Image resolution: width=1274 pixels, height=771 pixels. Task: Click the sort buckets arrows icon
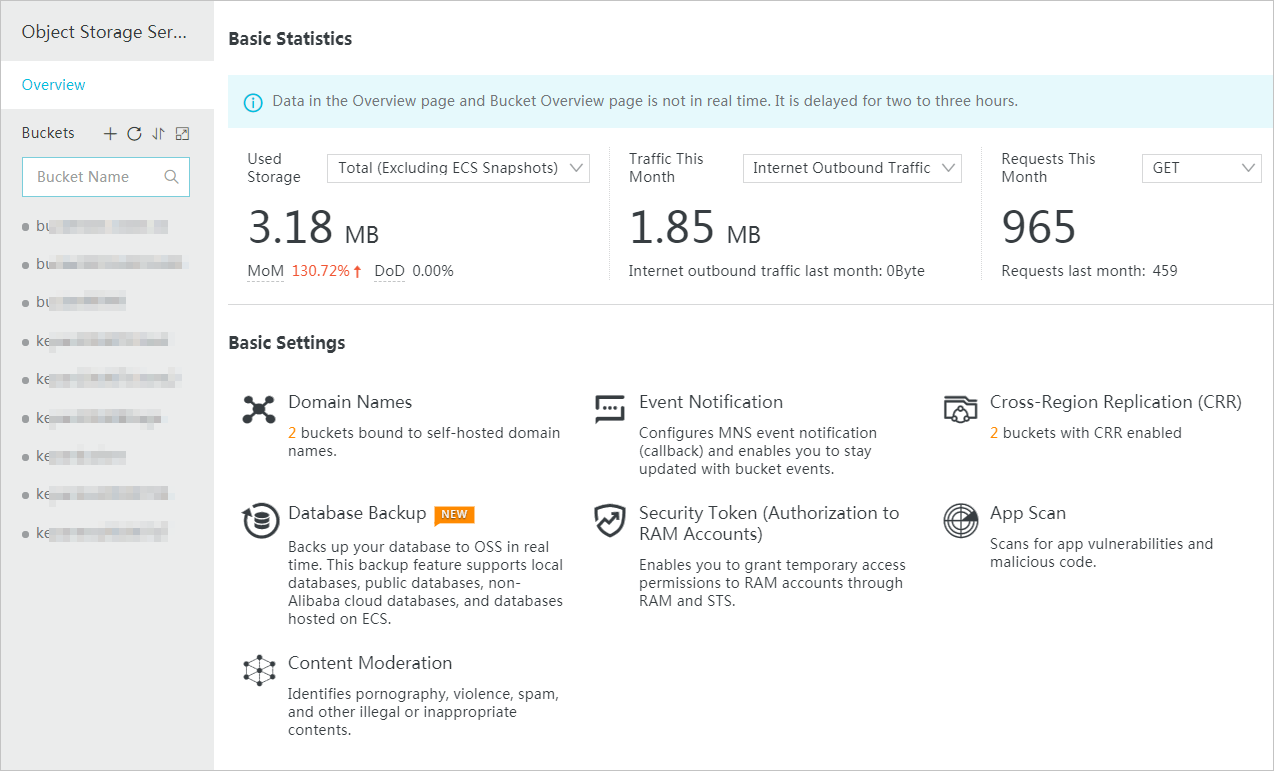(x=158, y=133)
